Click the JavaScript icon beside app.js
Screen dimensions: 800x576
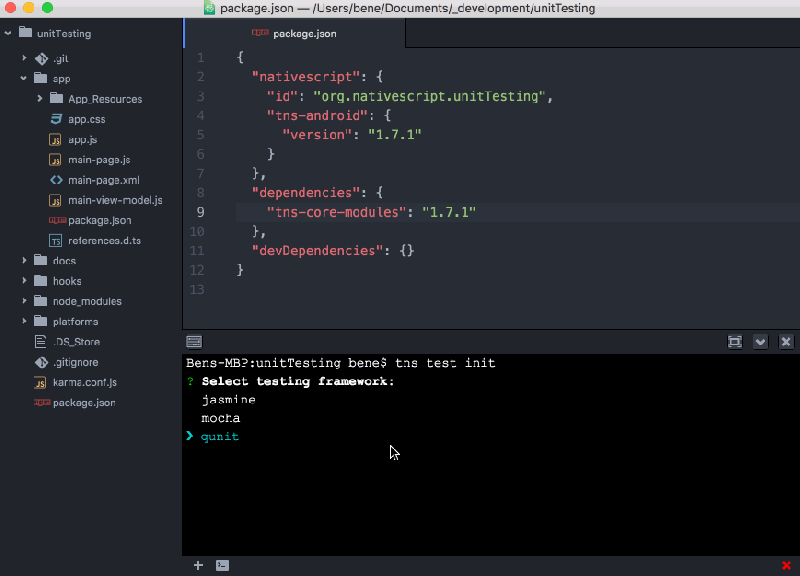click(x=56, y=139)
